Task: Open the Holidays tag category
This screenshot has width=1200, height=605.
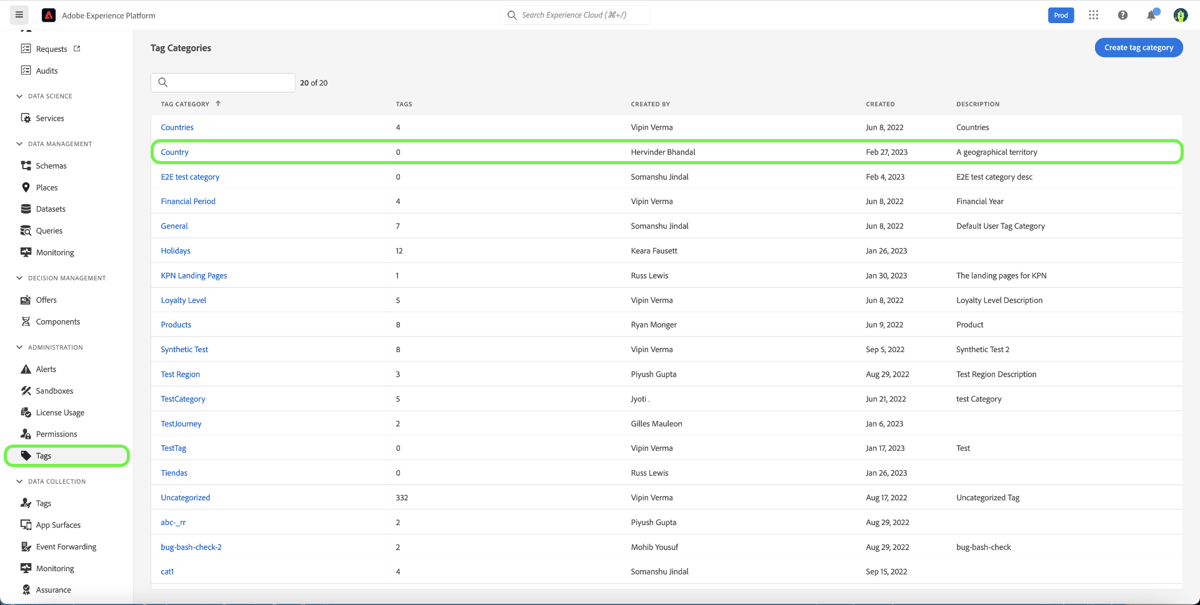Action: (175, 250)
